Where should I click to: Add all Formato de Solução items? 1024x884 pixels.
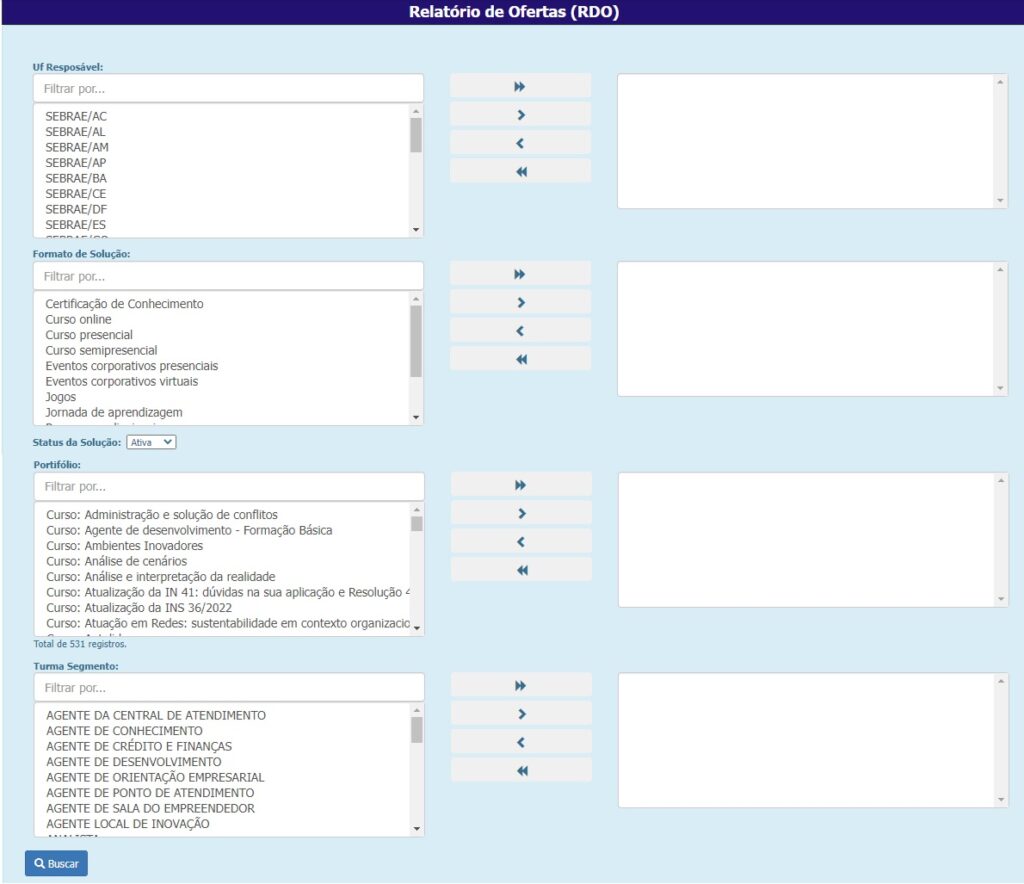(x=520, y=275)
